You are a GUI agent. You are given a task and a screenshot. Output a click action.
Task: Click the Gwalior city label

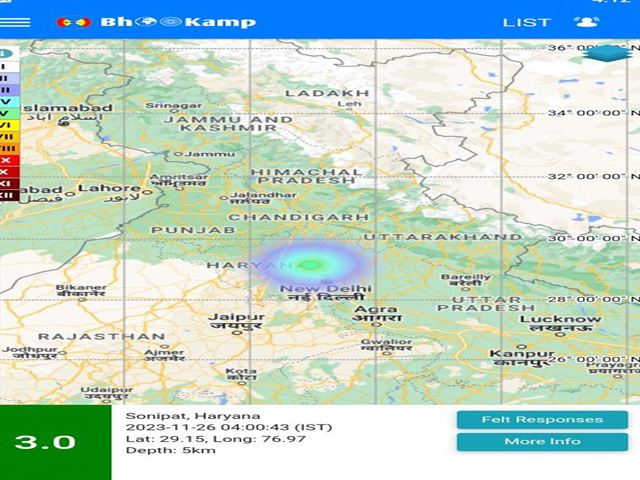[x=387, y=345]
